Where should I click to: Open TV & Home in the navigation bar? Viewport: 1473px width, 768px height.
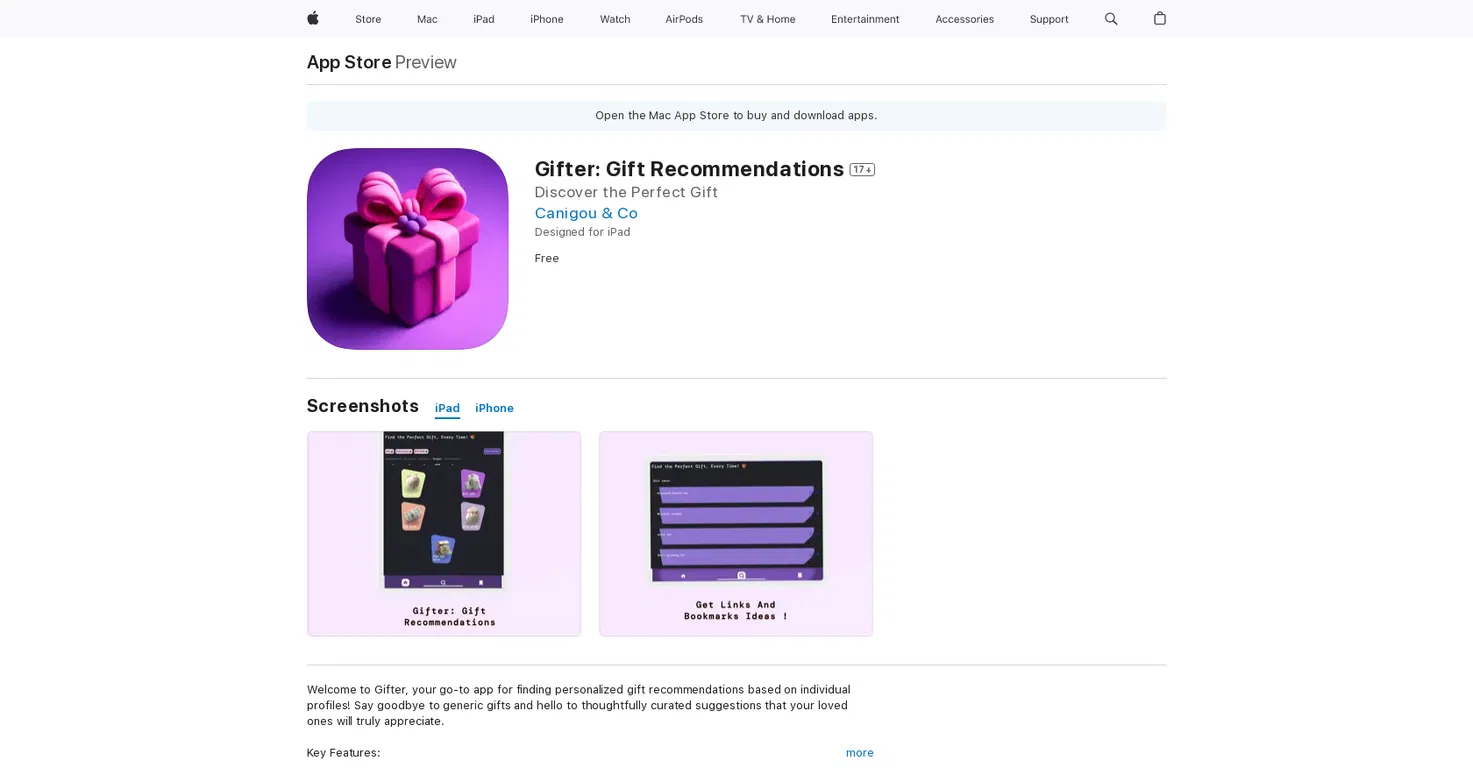768,19
